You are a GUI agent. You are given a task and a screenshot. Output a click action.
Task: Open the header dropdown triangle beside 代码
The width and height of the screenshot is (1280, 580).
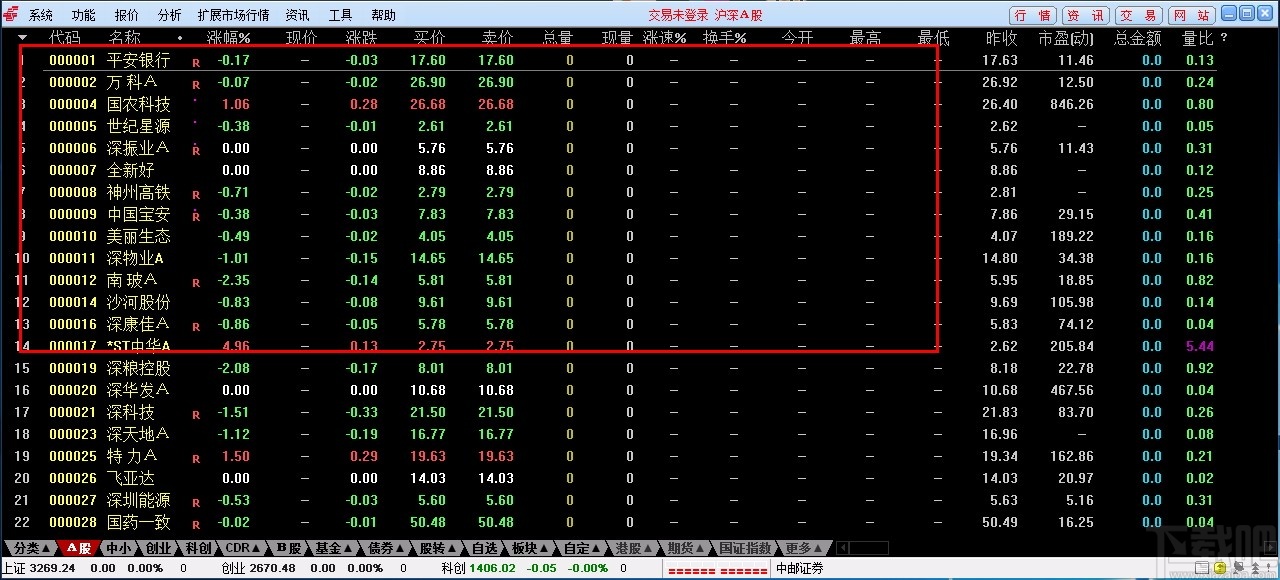coord(23,38)
